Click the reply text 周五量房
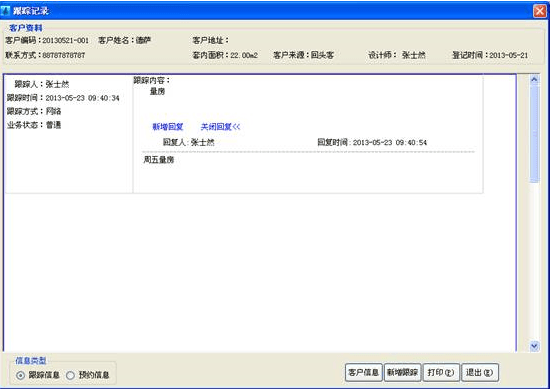The height and width of the screenshot is (389, 551). tap(159, 160)
